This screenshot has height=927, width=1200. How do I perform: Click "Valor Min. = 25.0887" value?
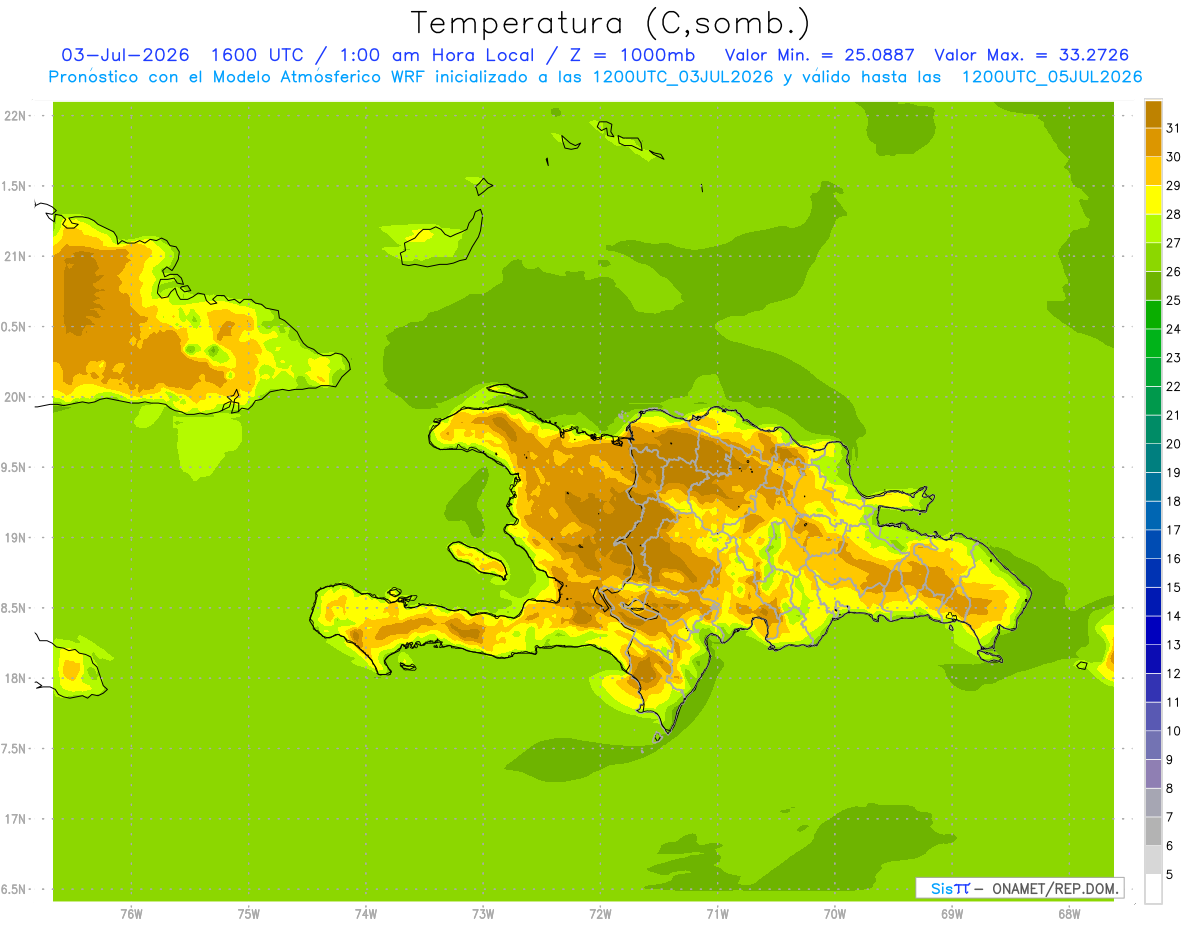pos(819,55)
